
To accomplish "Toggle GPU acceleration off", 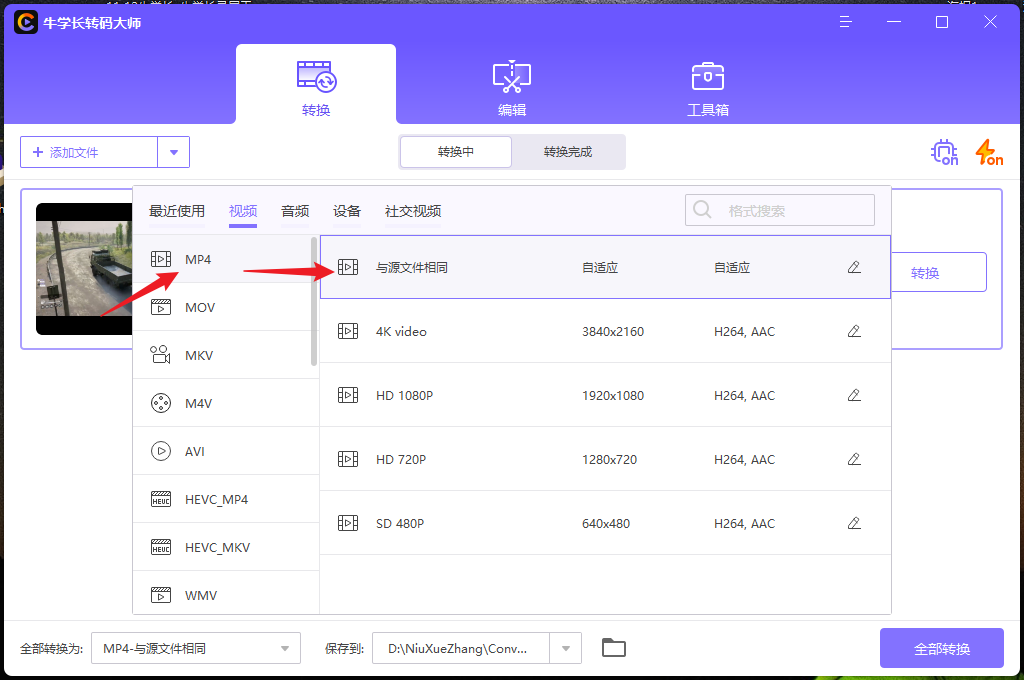I will pos(943,152).
